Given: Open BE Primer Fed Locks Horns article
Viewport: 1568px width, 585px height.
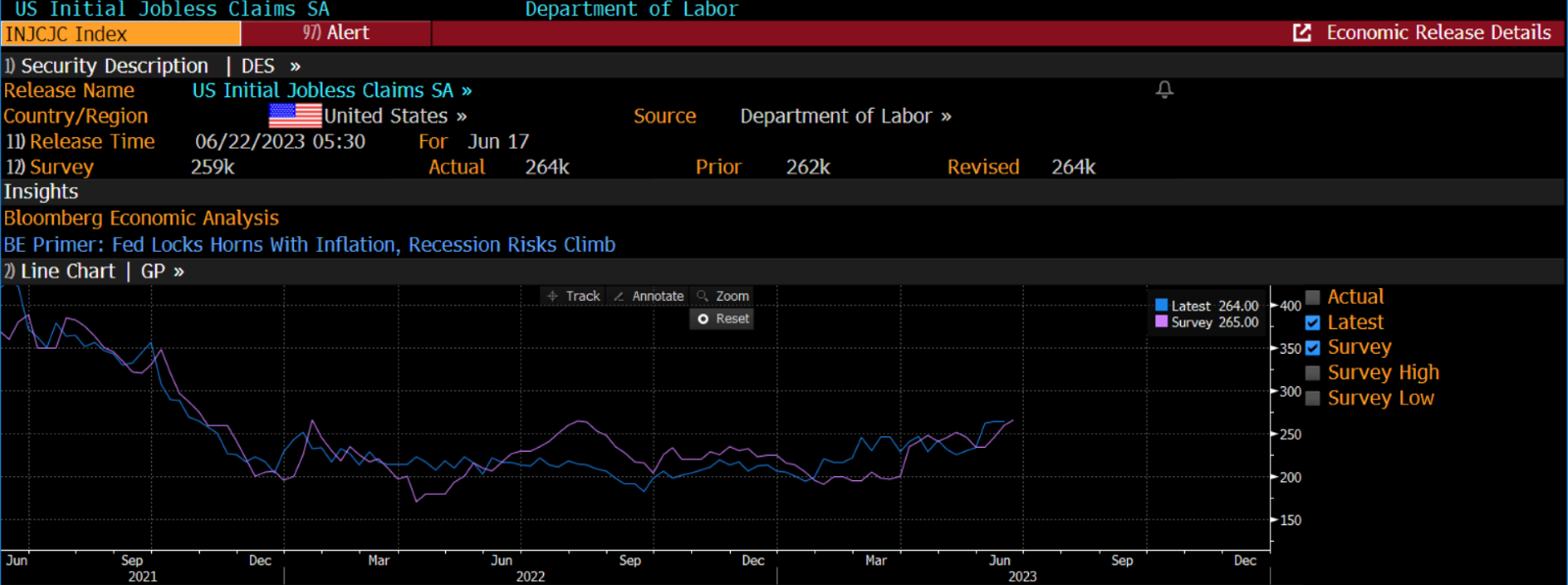Looking at the screenshot, I should coord(310,244).
